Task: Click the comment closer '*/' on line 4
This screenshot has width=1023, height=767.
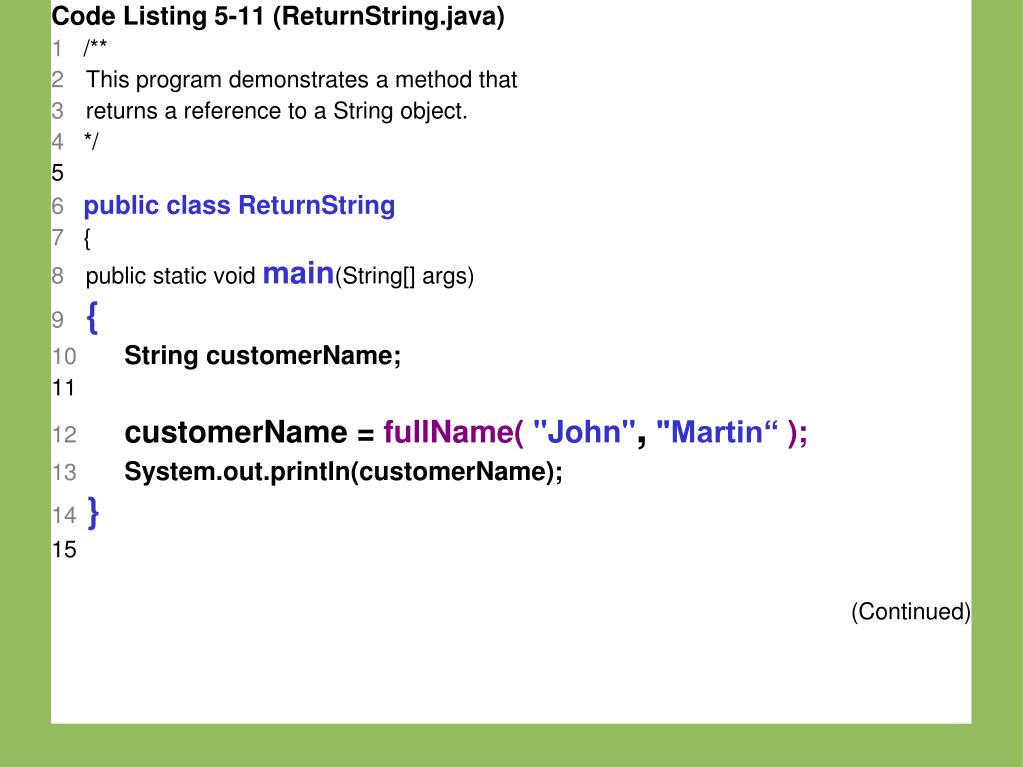Action: [91, 141]
